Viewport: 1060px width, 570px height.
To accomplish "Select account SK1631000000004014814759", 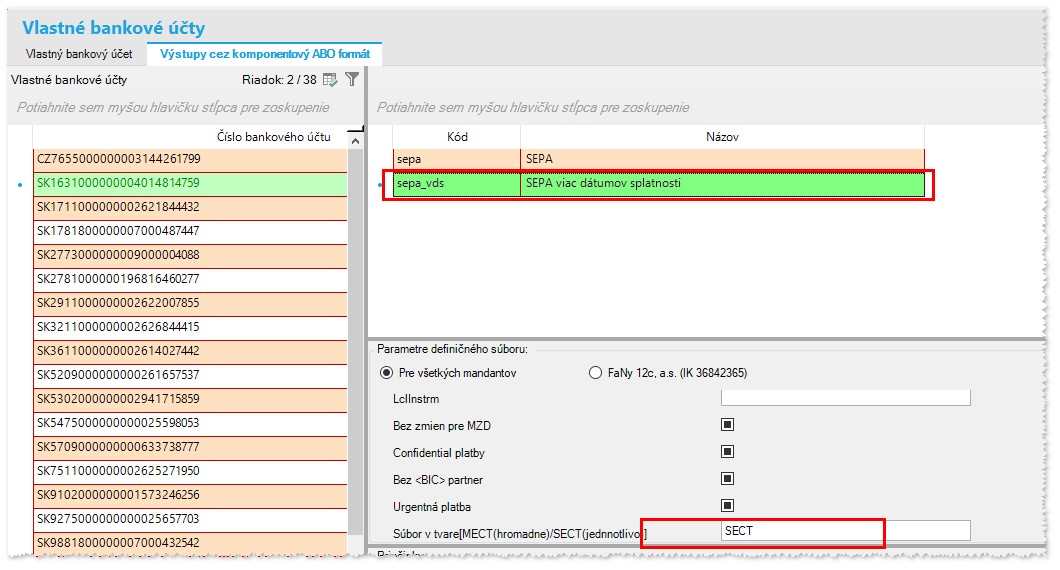I will [190, 183].
